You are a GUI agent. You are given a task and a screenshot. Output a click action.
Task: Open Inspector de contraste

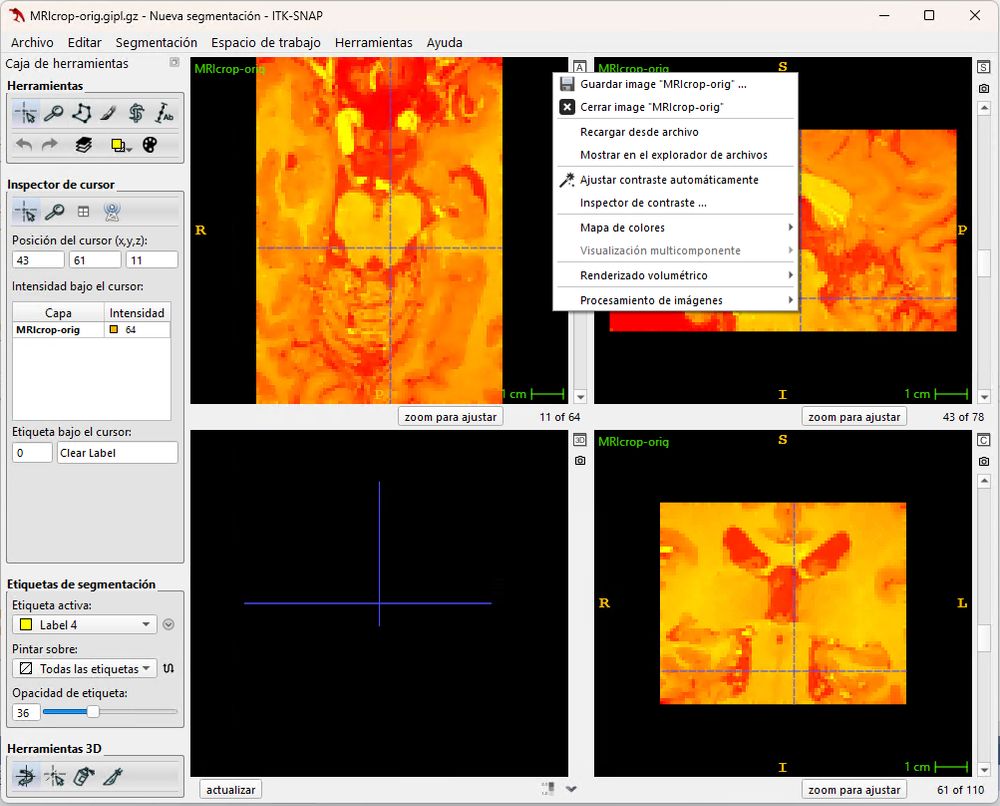point(675,203)
